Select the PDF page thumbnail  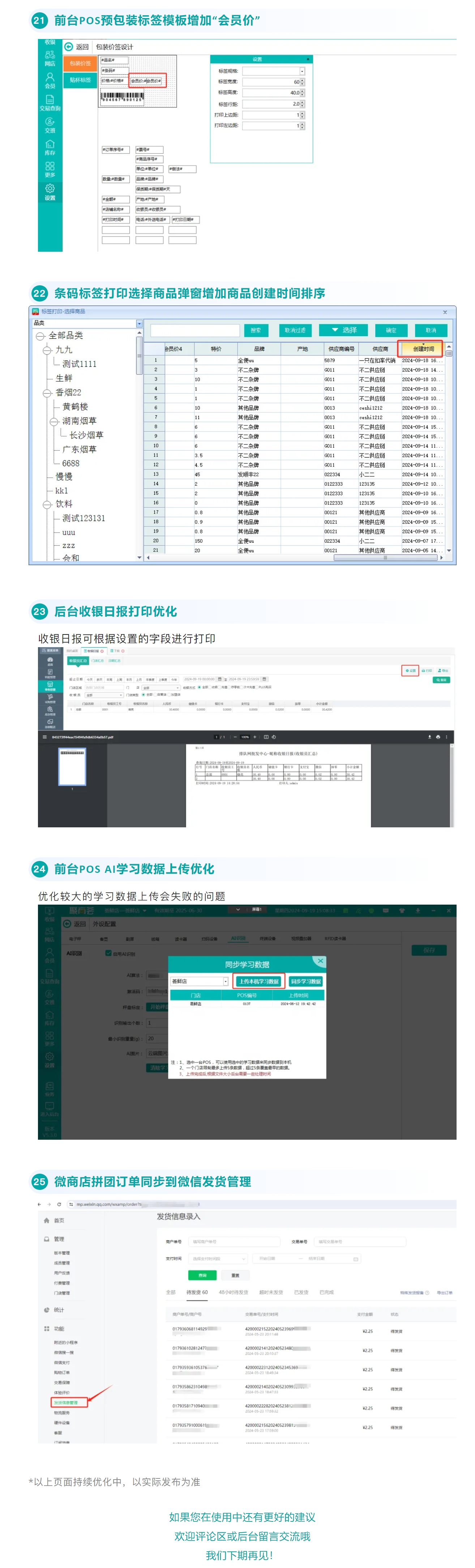(72, 766)
